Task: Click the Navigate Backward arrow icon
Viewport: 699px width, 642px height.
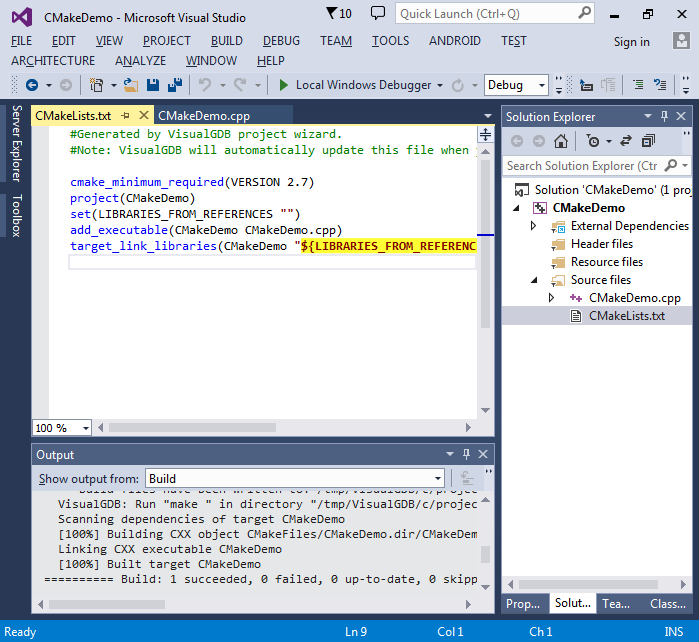Action: tap(32, 85)
